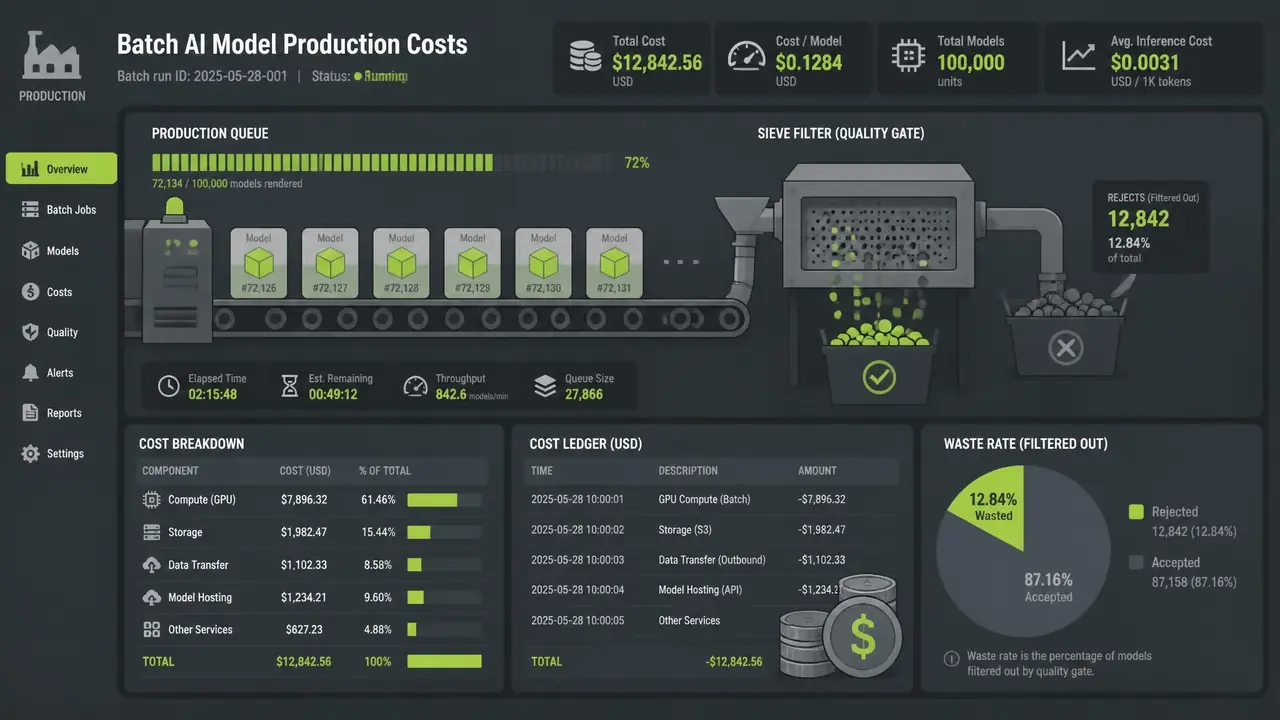
Task: Click the Throughput speedometer icon
Action: click(x=415, y=386)
